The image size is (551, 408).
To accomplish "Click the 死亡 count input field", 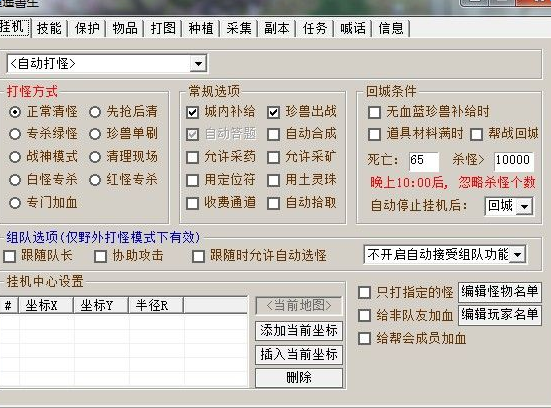I will (x=424, y=161).
